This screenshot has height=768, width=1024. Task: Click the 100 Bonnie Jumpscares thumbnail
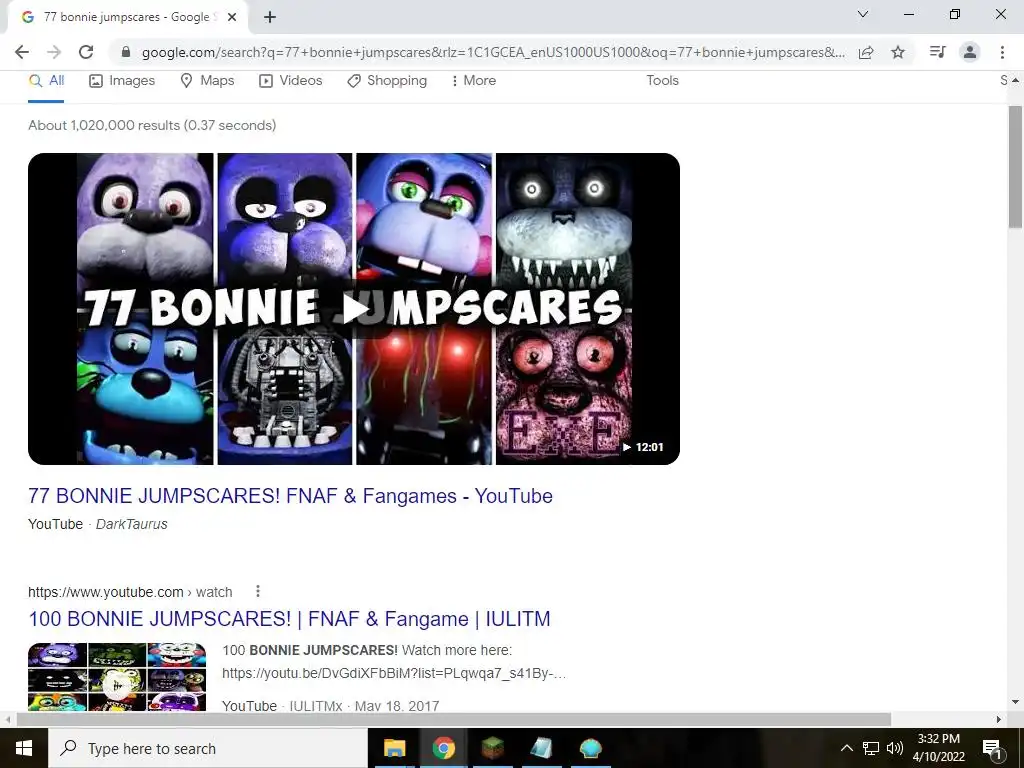117,677
